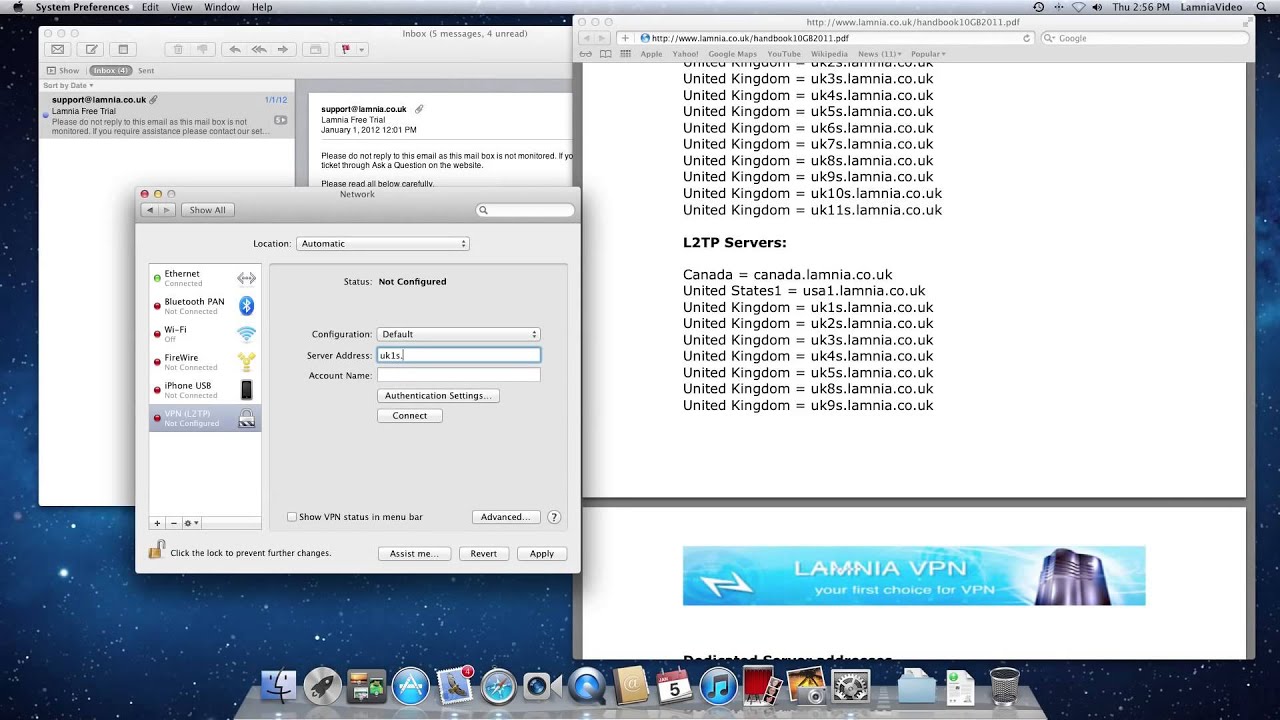Open YouTube bookmark in Safari bar

coord(784,54)
